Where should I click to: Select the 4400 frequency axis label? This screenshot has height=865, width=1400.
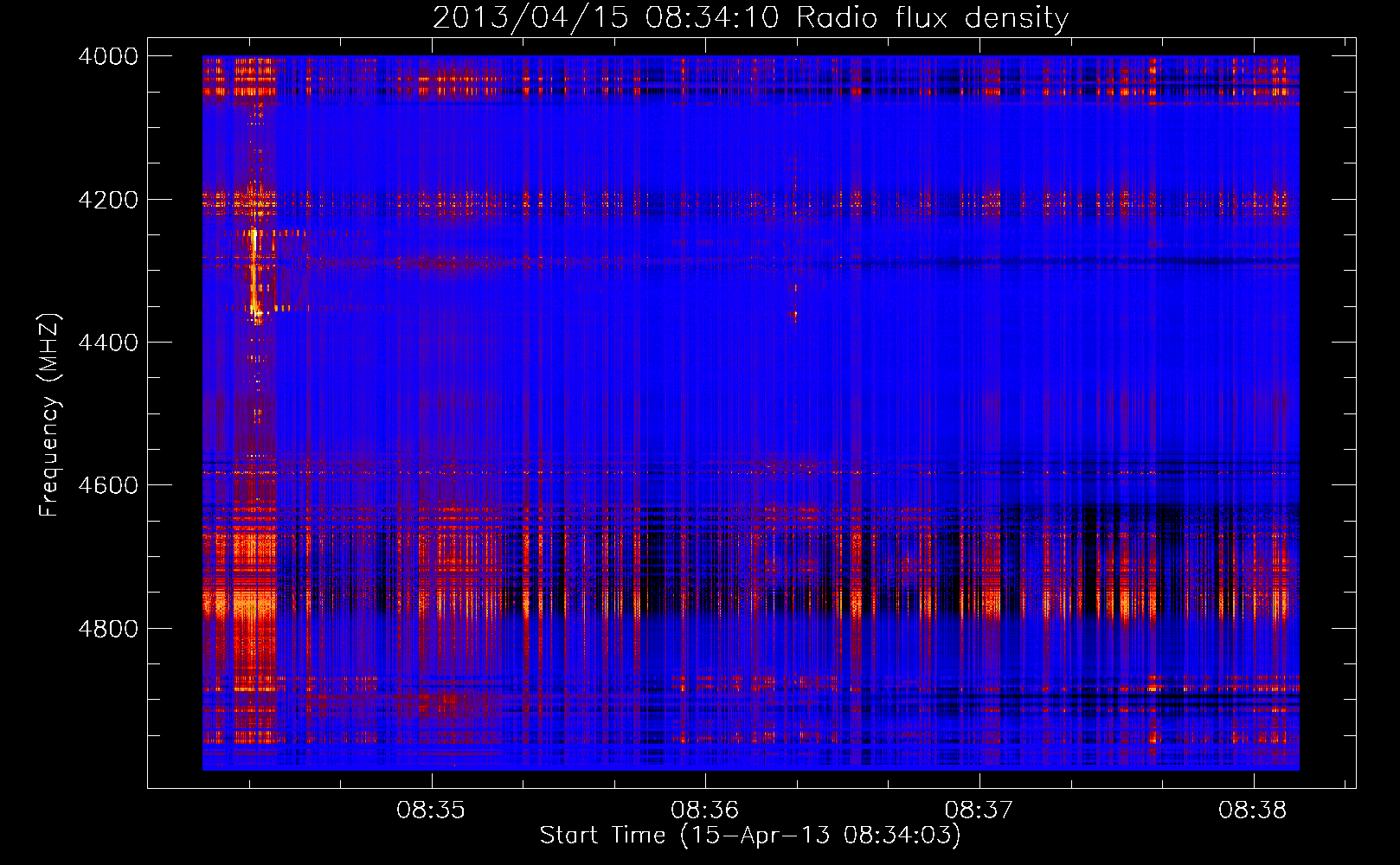click(x=108, y=343)
